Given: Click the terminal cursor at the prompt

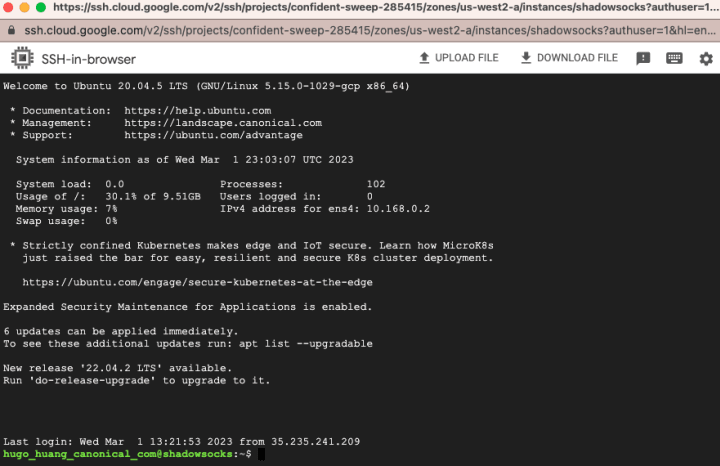Looking at the screenshot, I should [261, 454].
